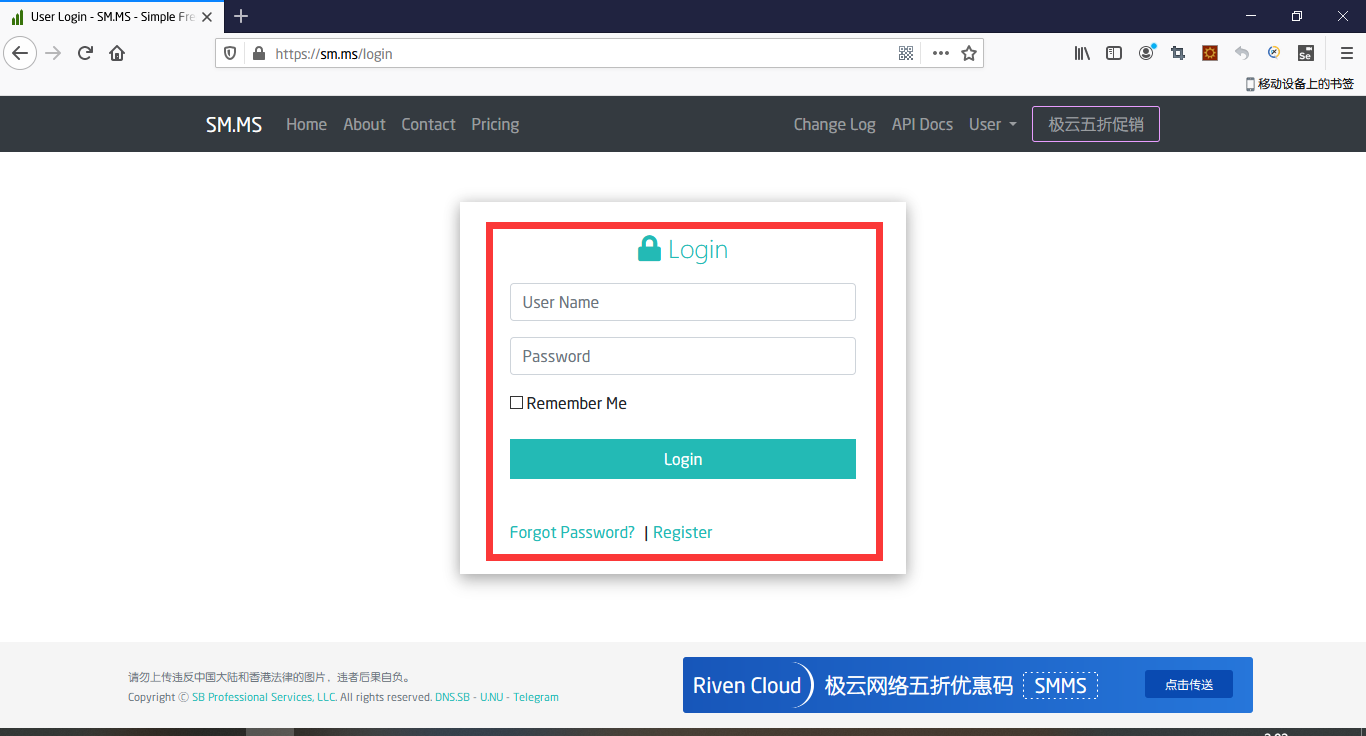Go to the browser home page
The image size is (1366, 736).
117,54
